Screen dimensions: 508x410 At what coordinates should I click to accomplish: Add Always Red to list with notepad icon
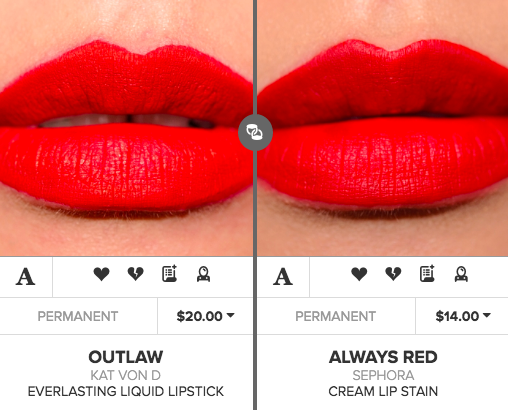point(427,274)
